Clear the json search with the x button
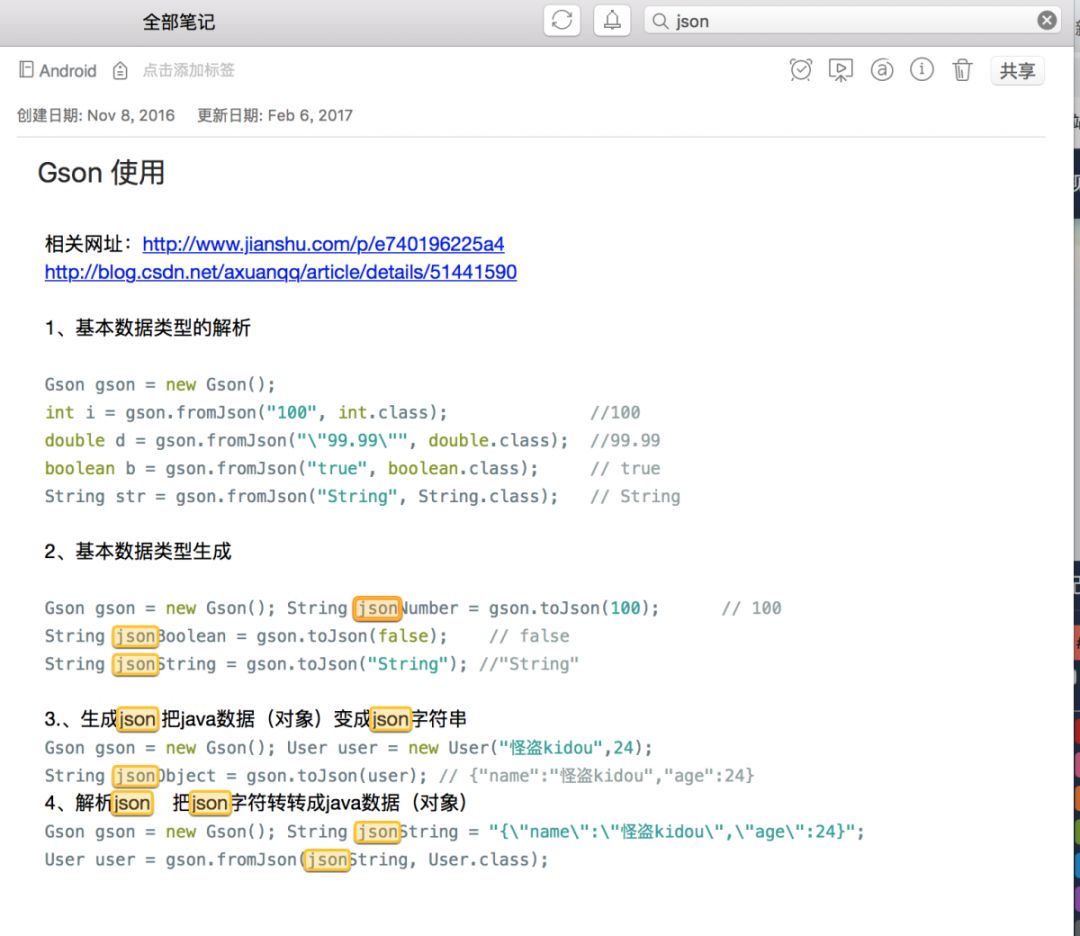1080x936 pixels. (1046, 19)
